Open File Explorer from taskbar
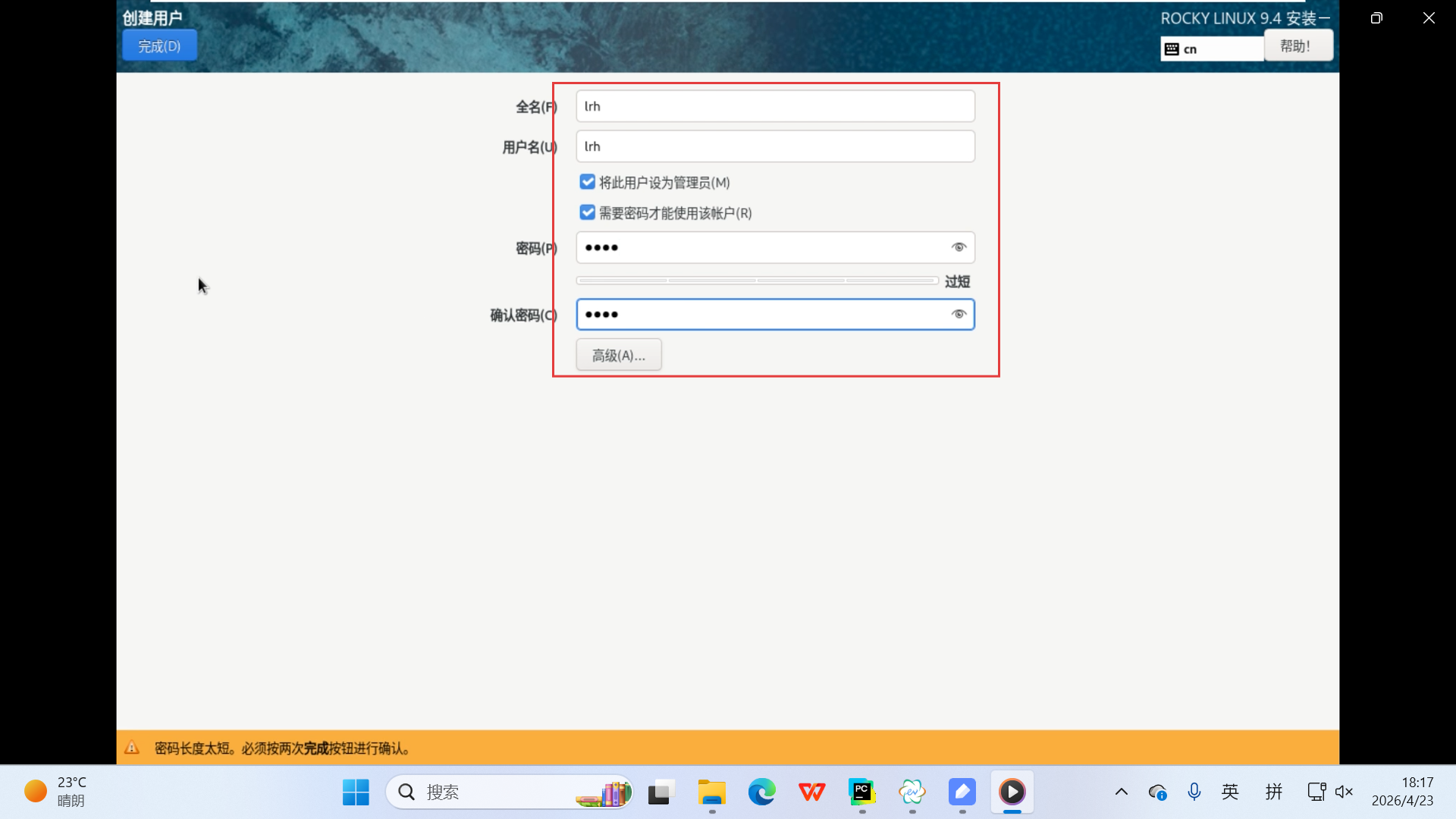1456x819 pixels. click(x=711, y=792)
